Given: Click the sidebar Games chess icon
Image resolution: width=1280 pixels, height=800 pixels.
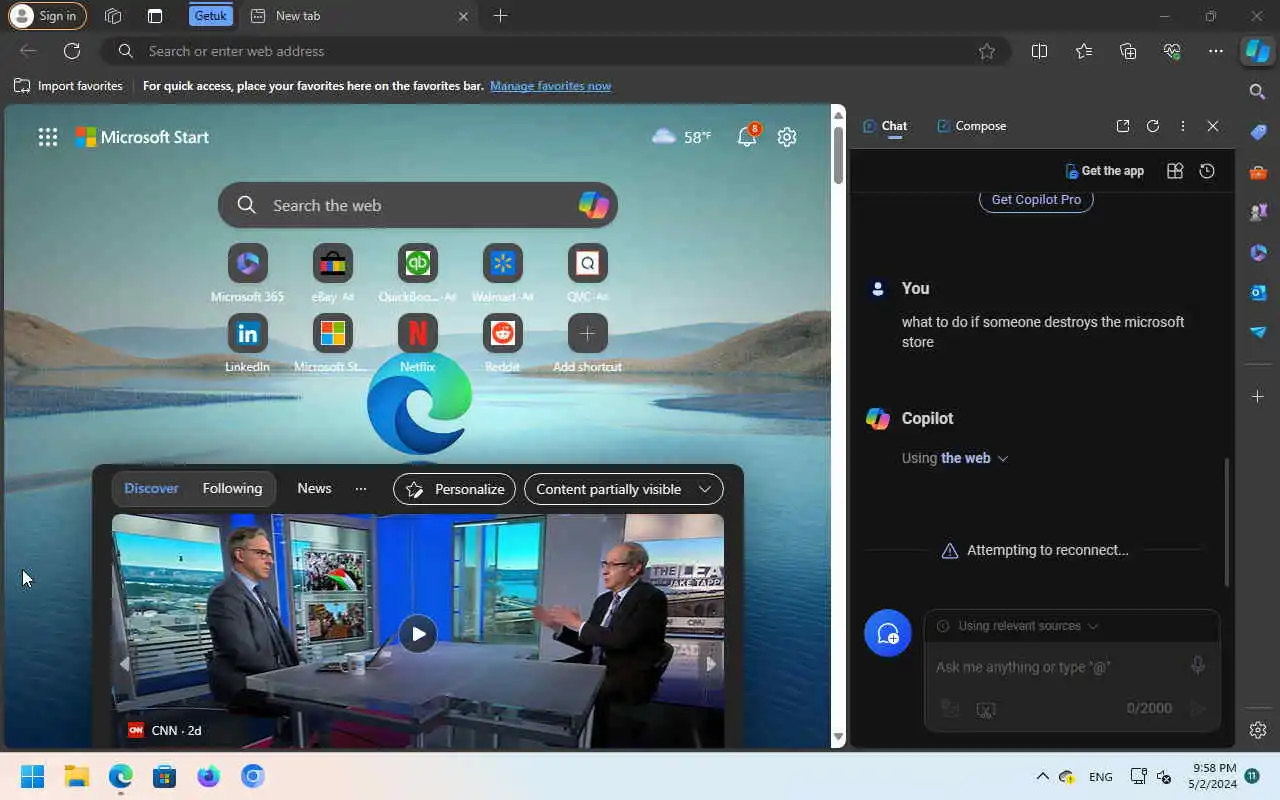Looking at the screenshot, I should click(x=1258, y=212).
